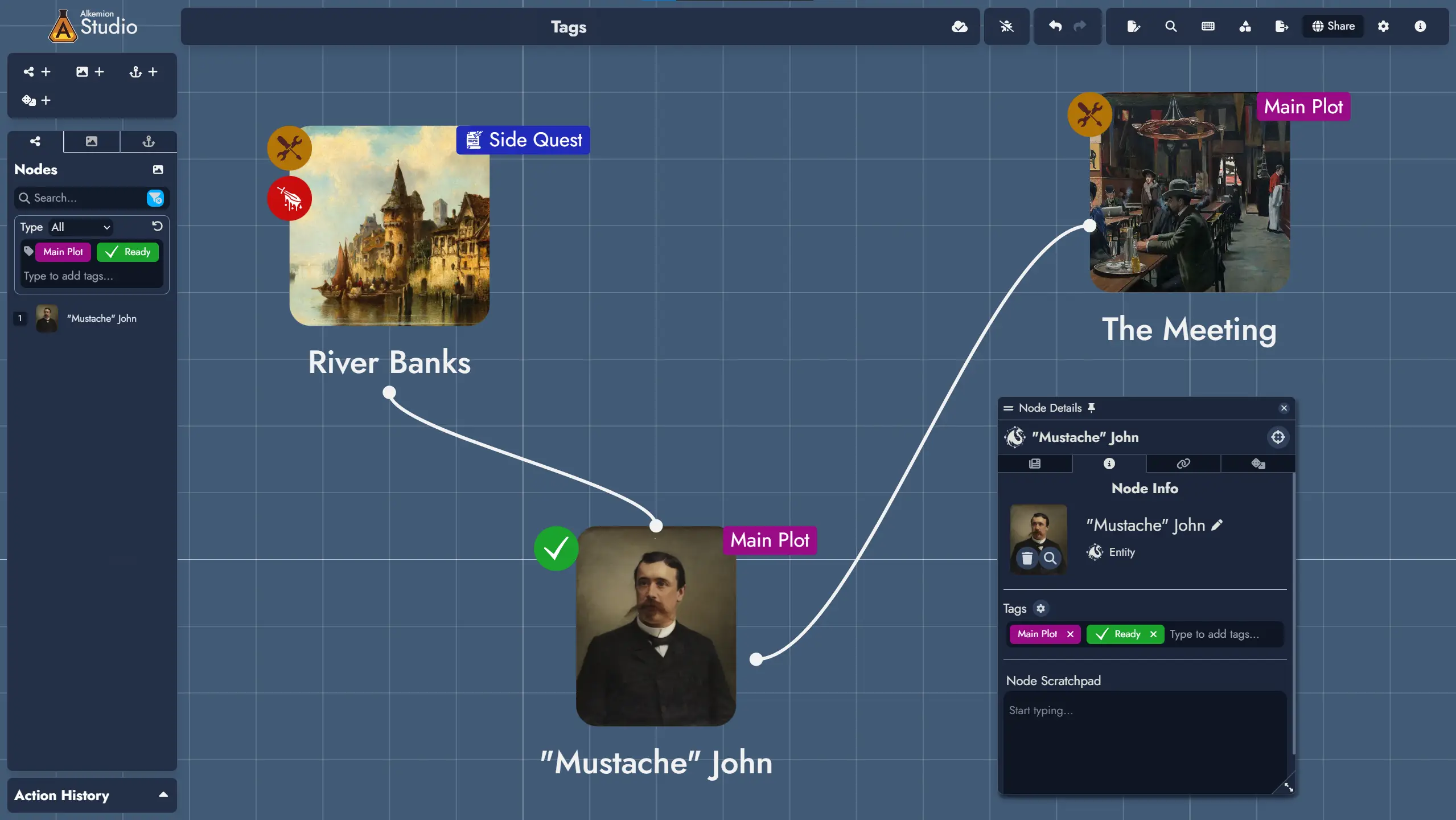Open the Type filter dropdown set to All
This screenshot has height=820, width=1456.
[80, 227]
